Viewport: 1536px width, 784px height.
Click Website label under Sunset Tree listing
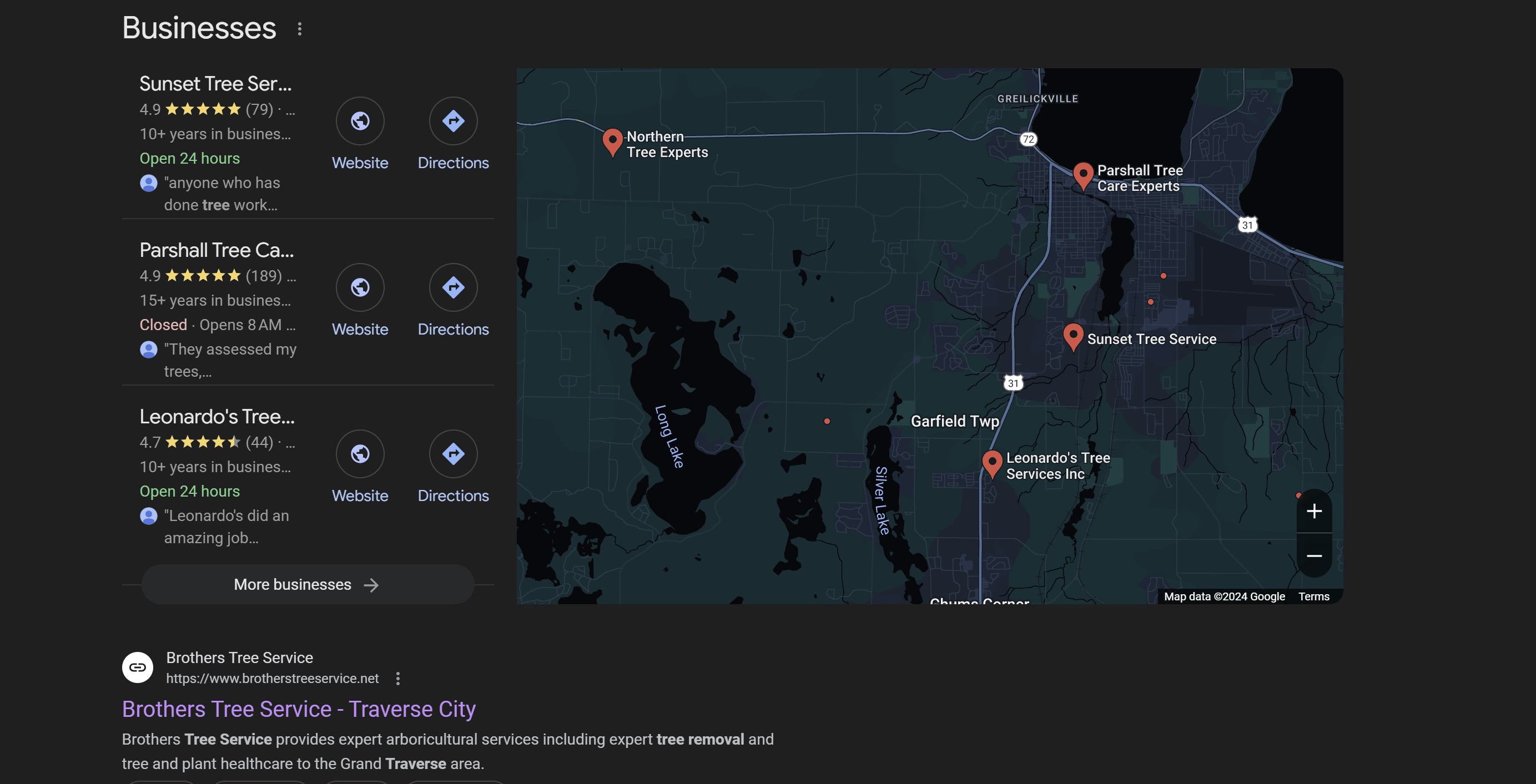[x=360, y=163]
